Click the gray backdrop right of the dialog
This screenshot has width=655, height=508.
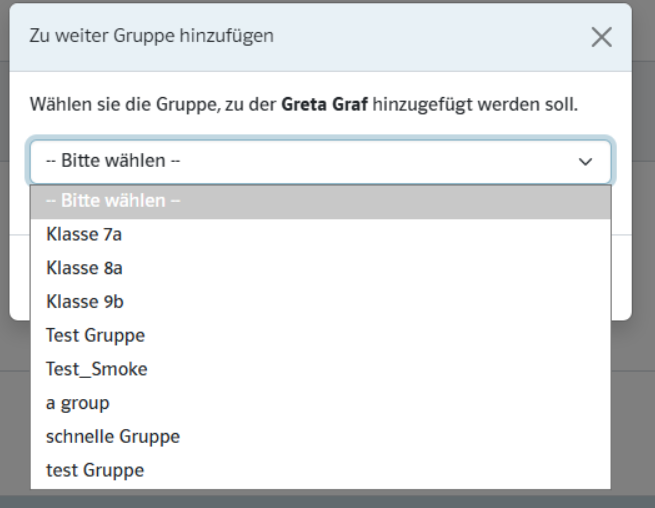[643, 250]
